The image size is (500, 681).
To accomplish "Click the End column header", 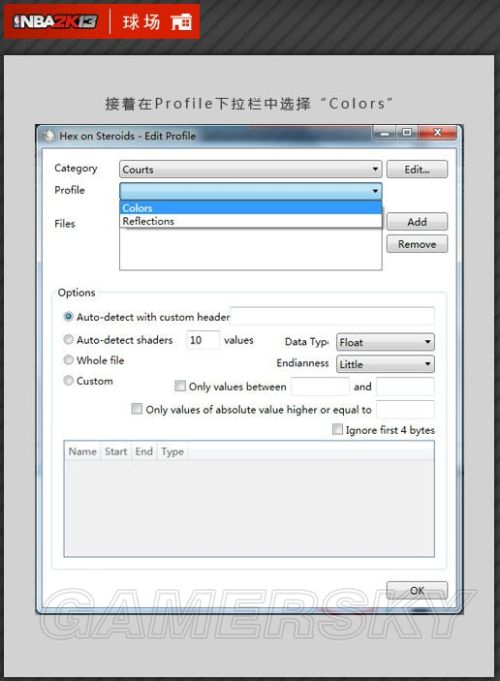I will pos(144,451).
